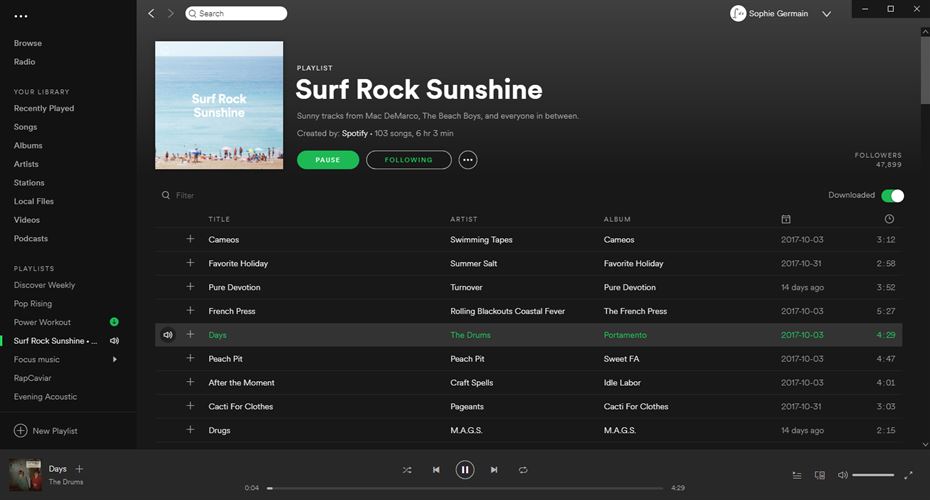
Task: Add Cacti For Clothes with plus icon
Action: (x=190, y=406)
